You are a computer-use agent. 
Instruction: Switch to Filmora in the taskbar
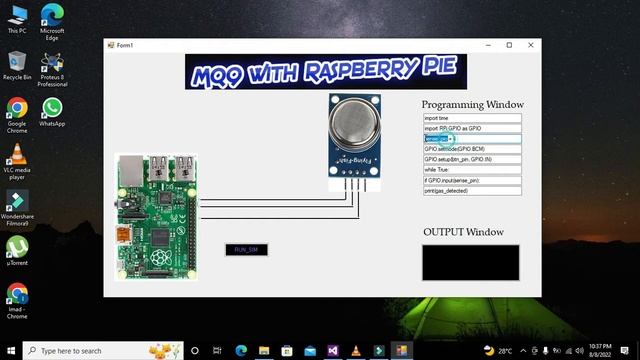[x=379, y=351]
